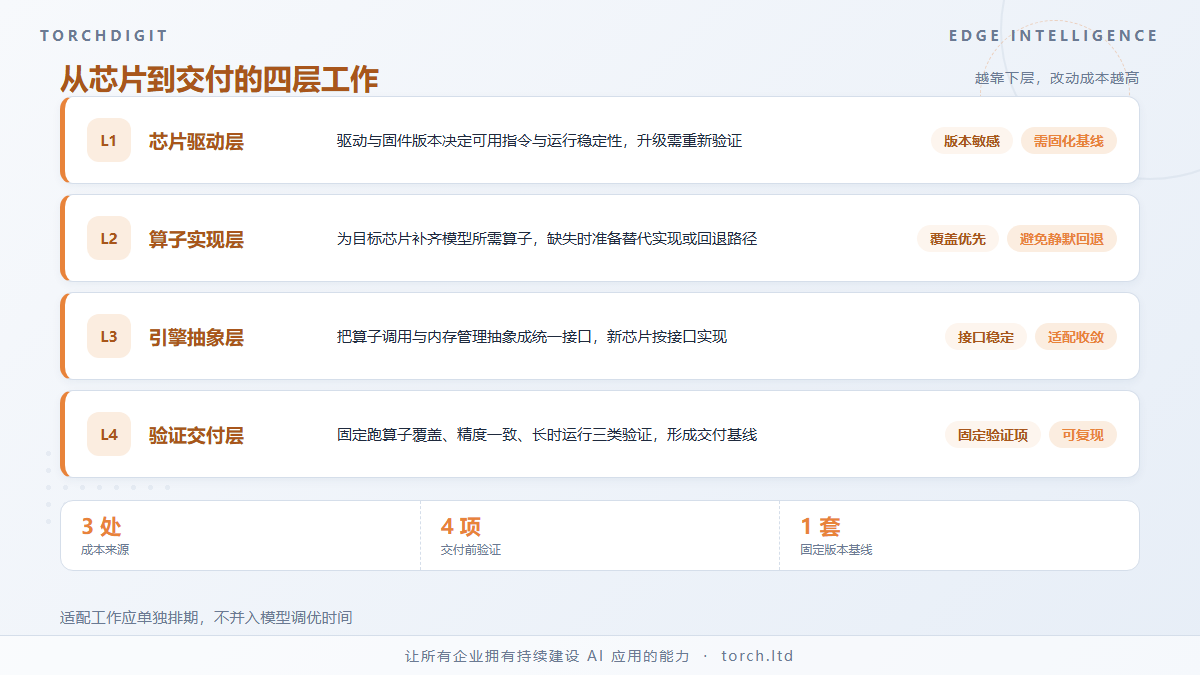The height and width of the screenshot is (675, 1200).
Task: Click the description starting 固定跑算子覆盖
Action: tap(547, 435)
